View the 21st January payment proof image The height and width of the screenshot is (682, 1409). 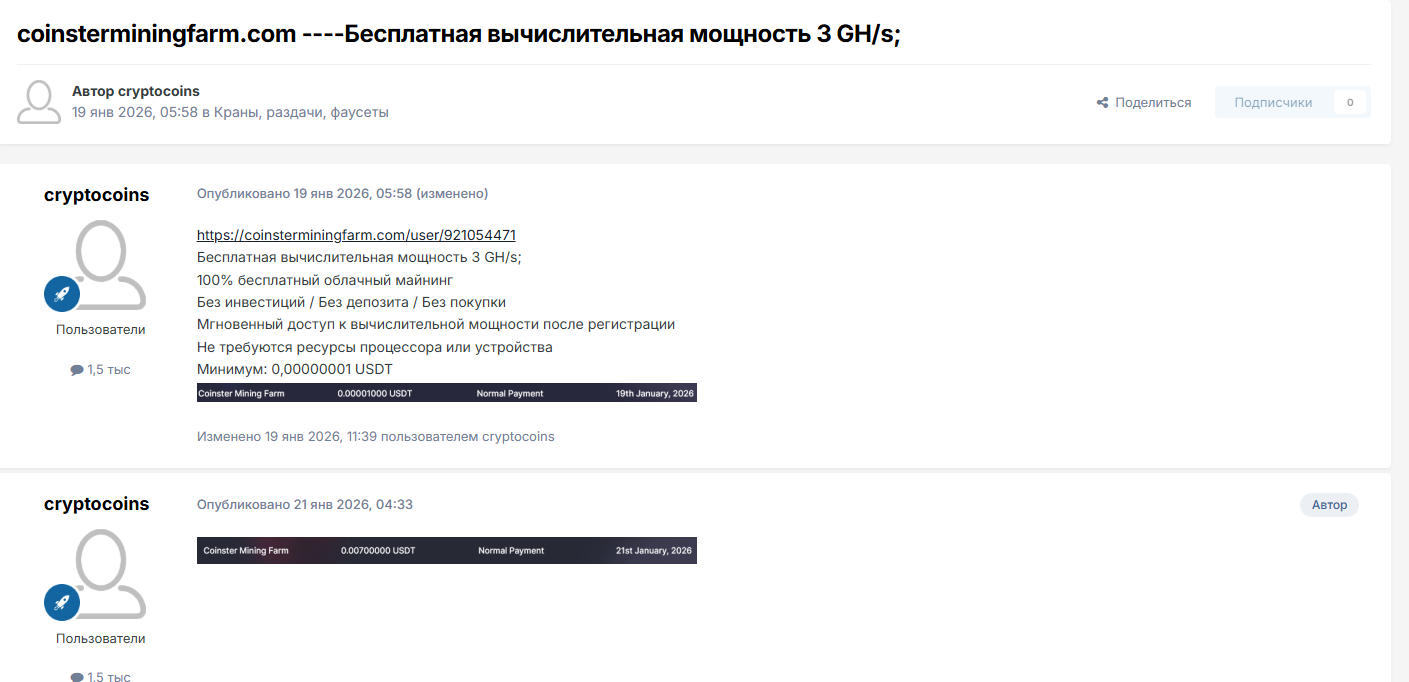pyautogui.click(x=446, y=550)
